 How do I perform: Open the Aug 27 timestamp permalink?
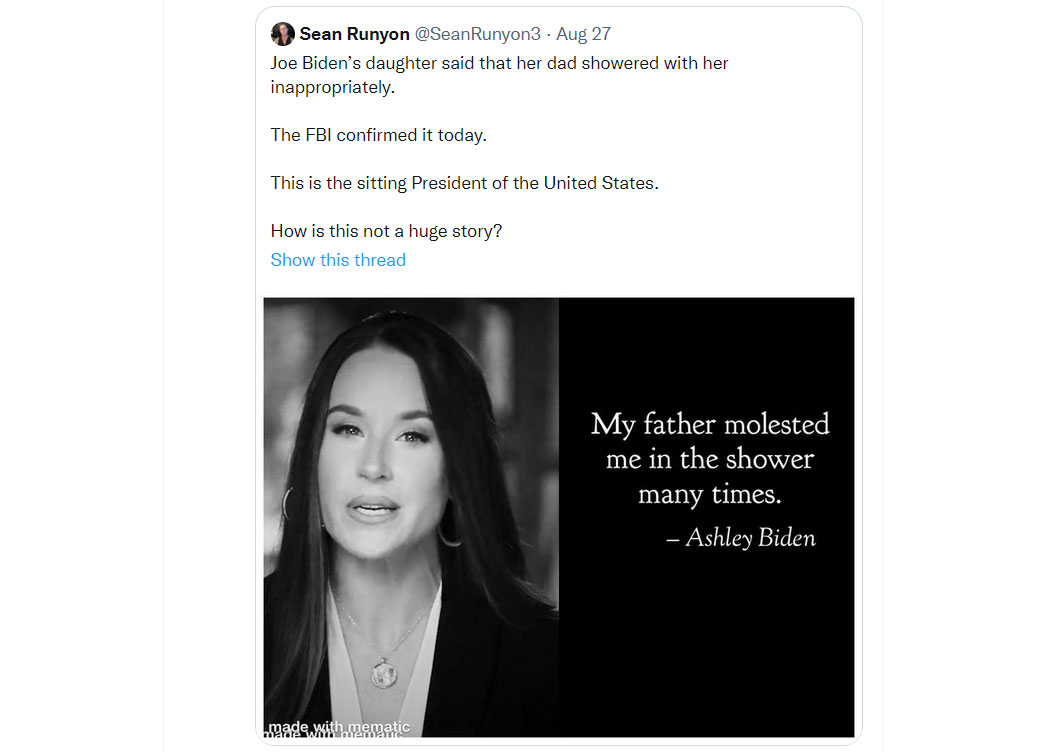[x=583, y=34]
